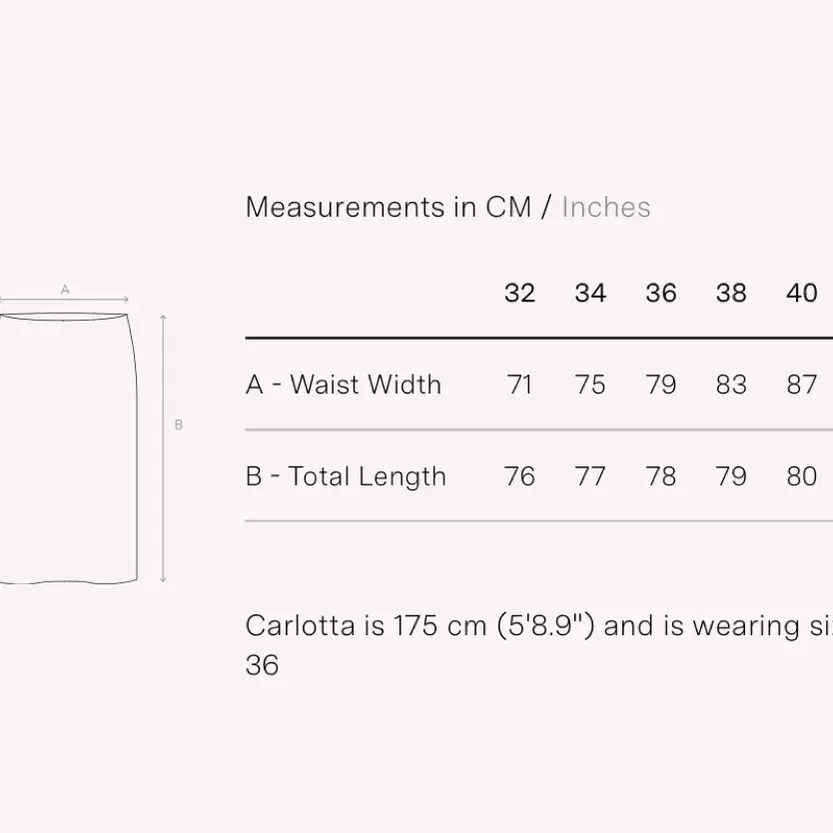
Task: Click the B - Total Length row label
Action: click(x=346, y=477)
